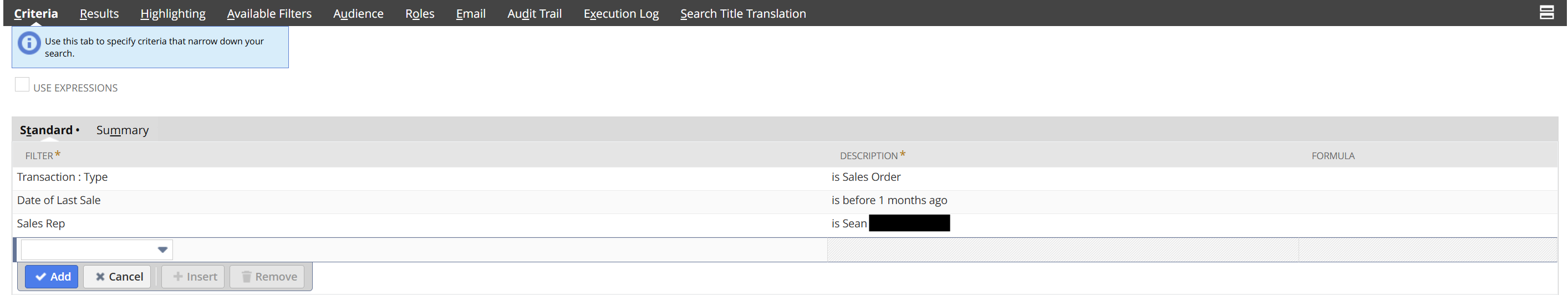Click the blue info icon

(x=29, y=43)
